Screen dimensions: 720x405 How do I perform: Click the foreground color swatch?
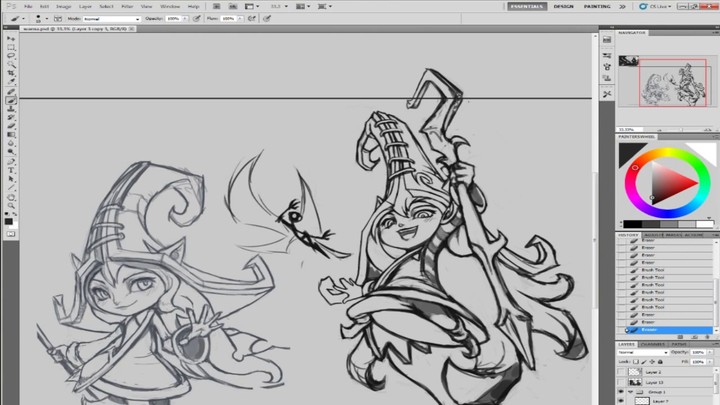[8, 221]
